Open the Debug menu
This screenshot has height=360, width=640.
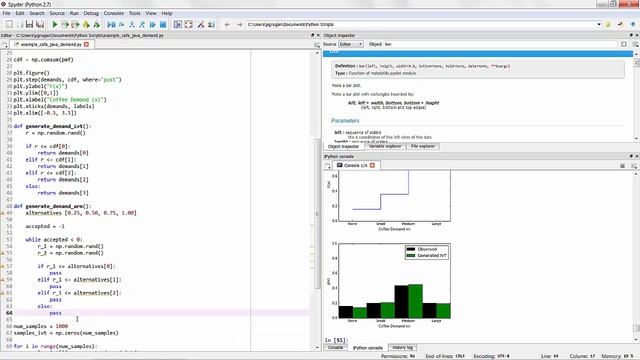(x=91, y=13)
